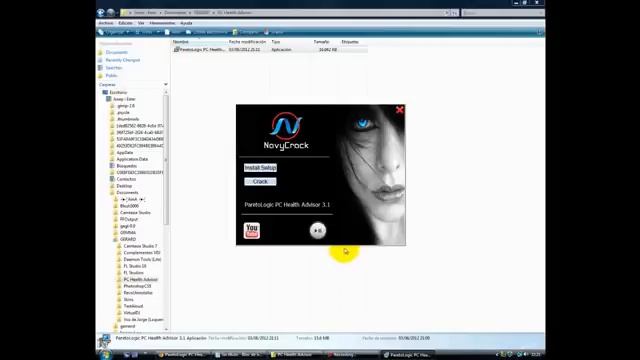Select the VirtualDJ folder in tree
Viewport: 640px width, 360px height.
131,313
